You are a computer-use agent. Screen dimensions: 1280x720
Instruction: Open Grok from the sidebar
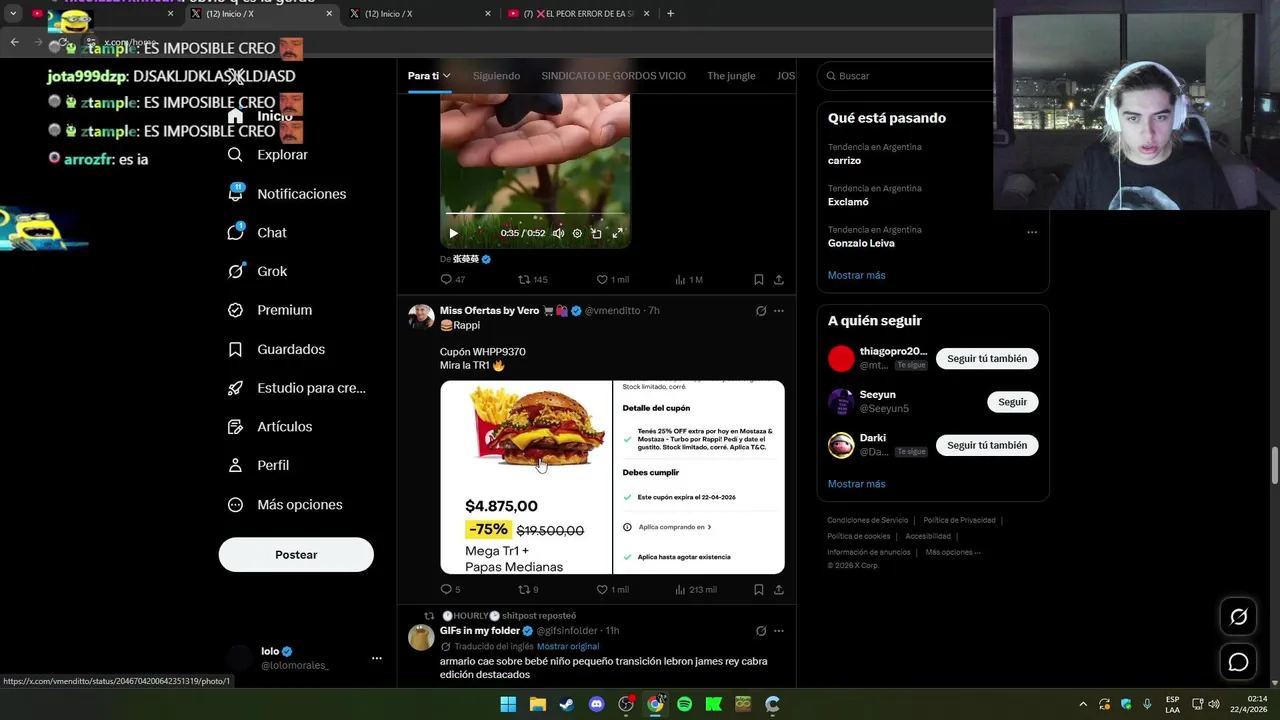pyautogui.click(x=257, y=271)
